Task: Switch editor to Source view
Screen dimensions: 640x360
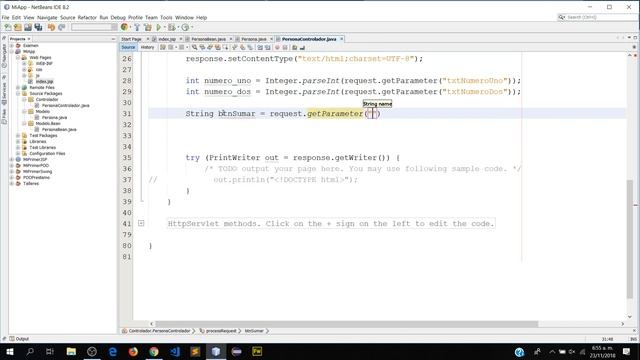Action: click(128, 47)
